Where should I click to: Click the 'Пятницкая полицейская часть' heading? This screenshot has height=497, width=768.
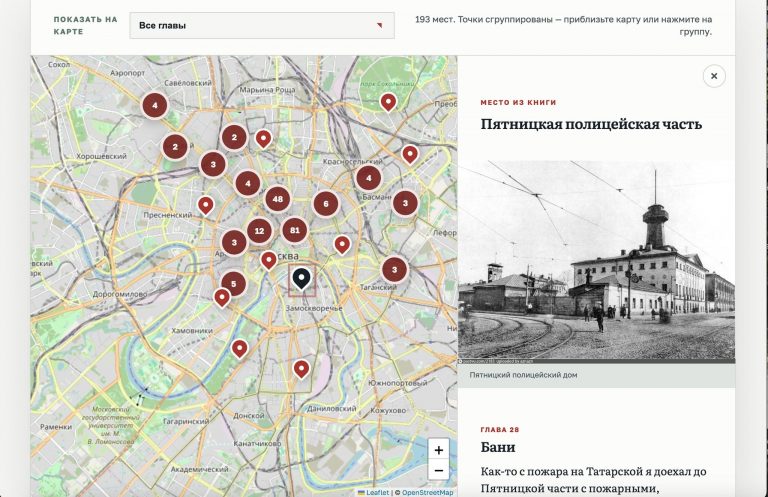(591, 124)
